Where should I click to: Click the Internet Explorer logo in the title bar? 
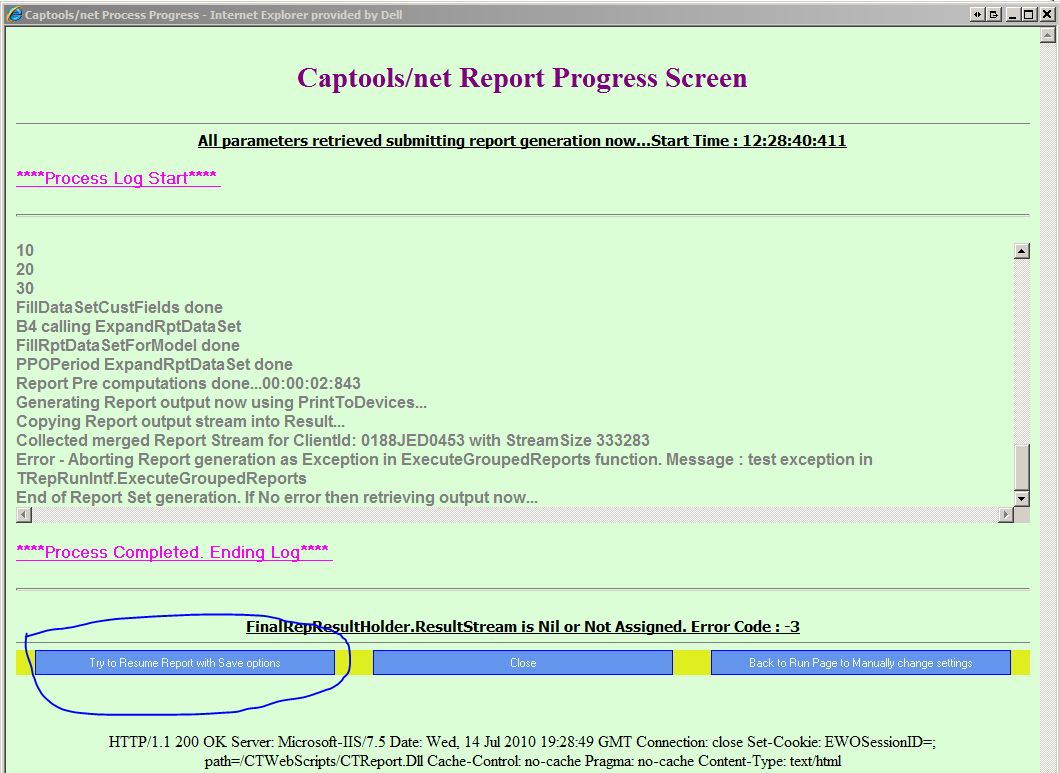pyautogui.click(x=12, y=14)
